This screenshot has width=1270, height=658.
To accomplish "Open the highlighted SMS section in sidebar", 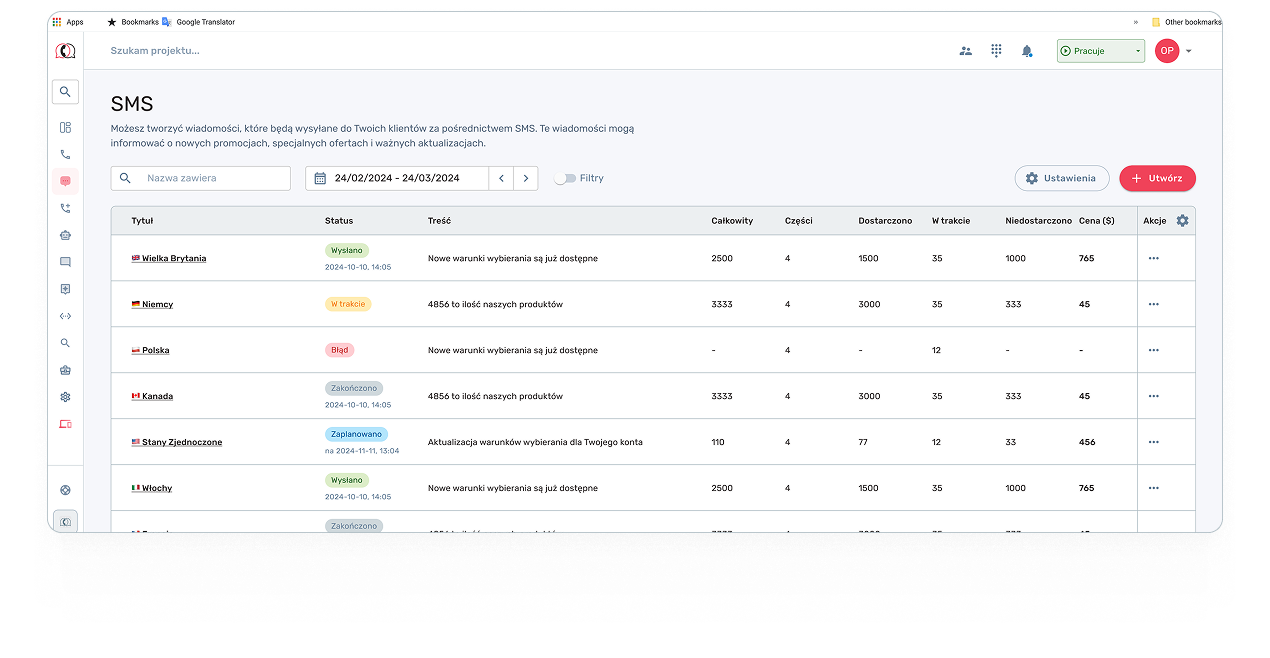I will click(65, 181).
